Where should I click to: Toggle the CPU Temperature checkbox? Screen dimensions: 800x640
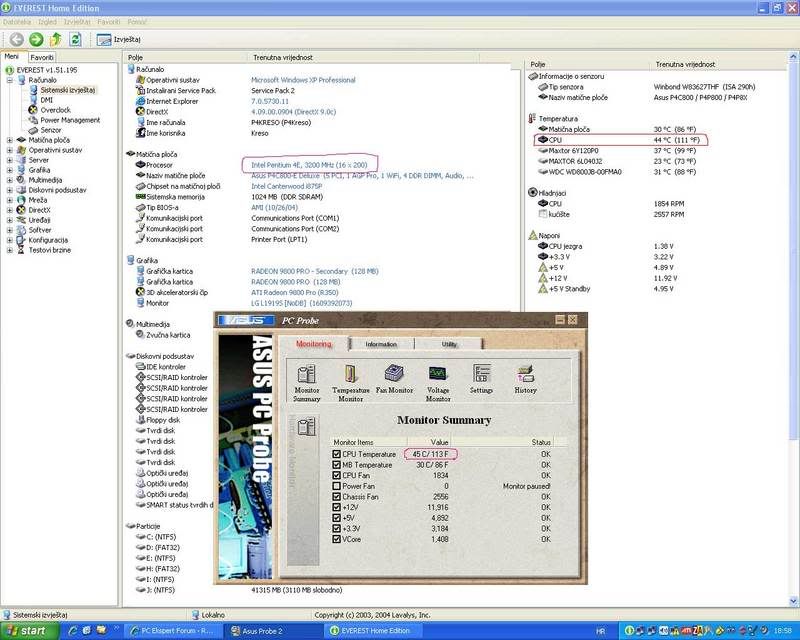tap(336, 454)
